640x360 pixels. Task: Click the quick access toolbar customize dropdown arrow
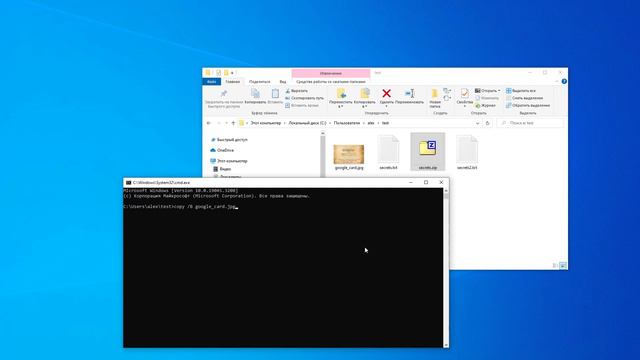click(232, 73)
